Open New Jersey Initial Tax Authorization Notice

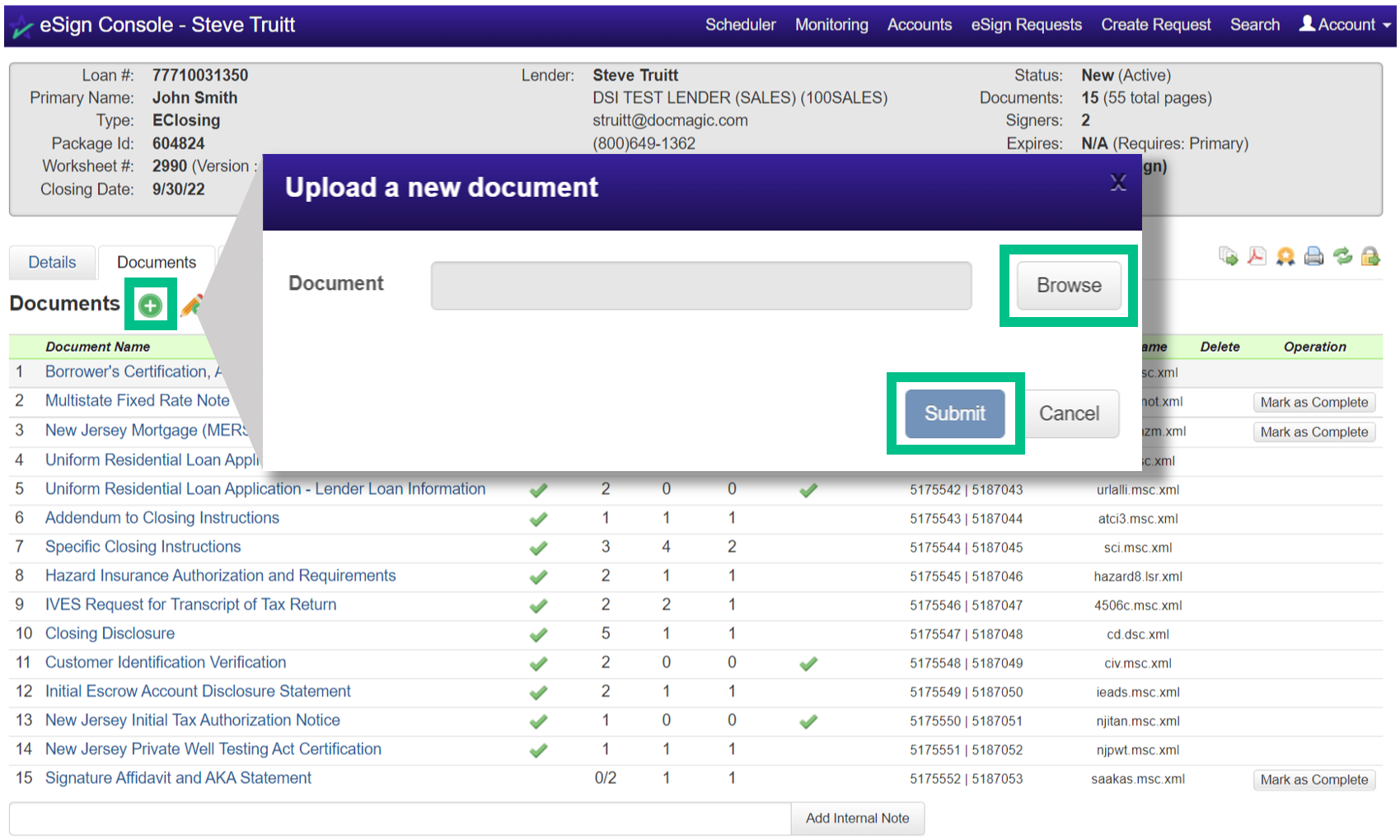193,719
